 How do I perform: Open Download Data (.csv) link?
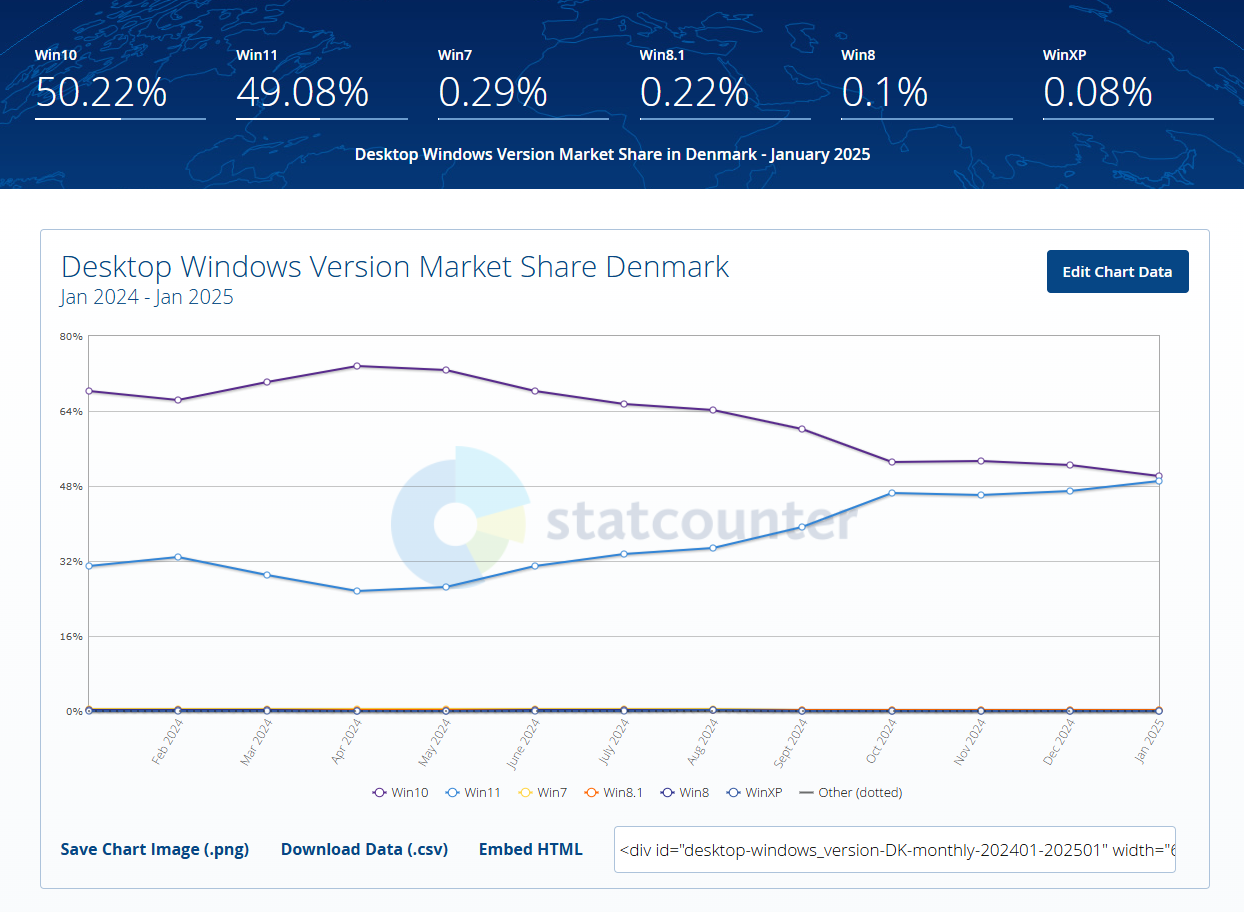pyautogui.click(x=364, y=849)
